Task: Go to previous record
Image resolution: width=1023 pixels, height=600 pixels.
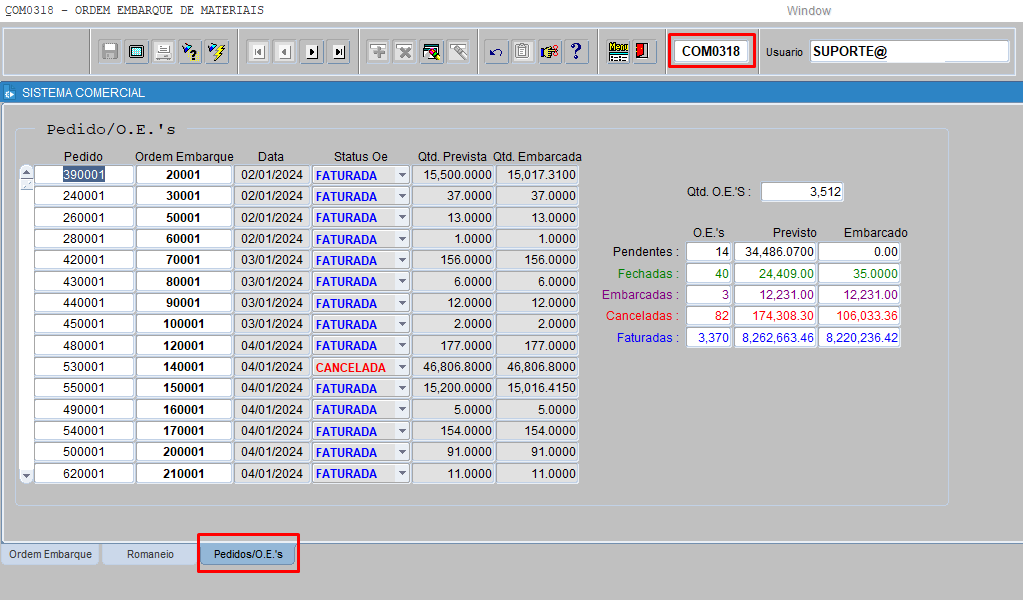Action: pos(285,52)
